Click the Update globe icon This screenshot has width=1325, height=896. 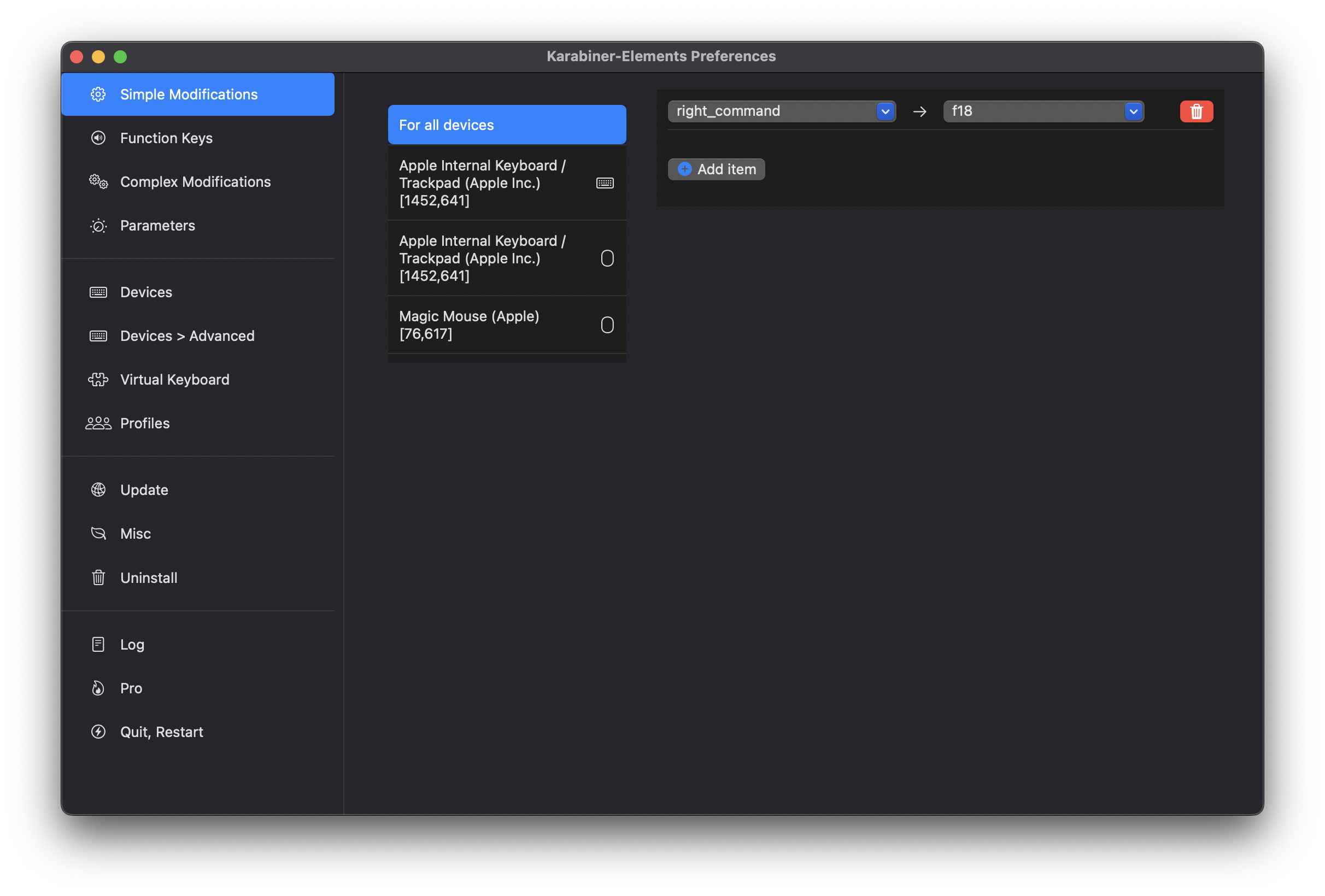pos(98,490)
